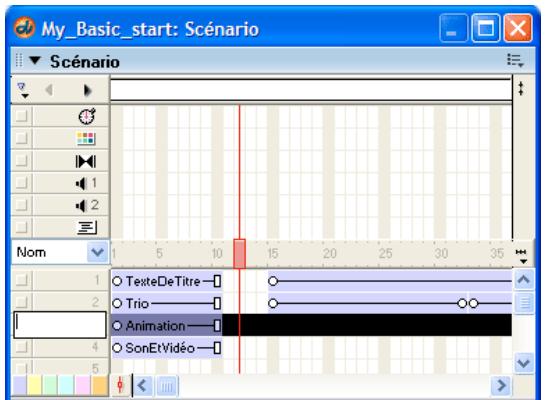Select the black sprite span in channel 3
This screenshot has width=545, height=400.
tap(367, 325)
